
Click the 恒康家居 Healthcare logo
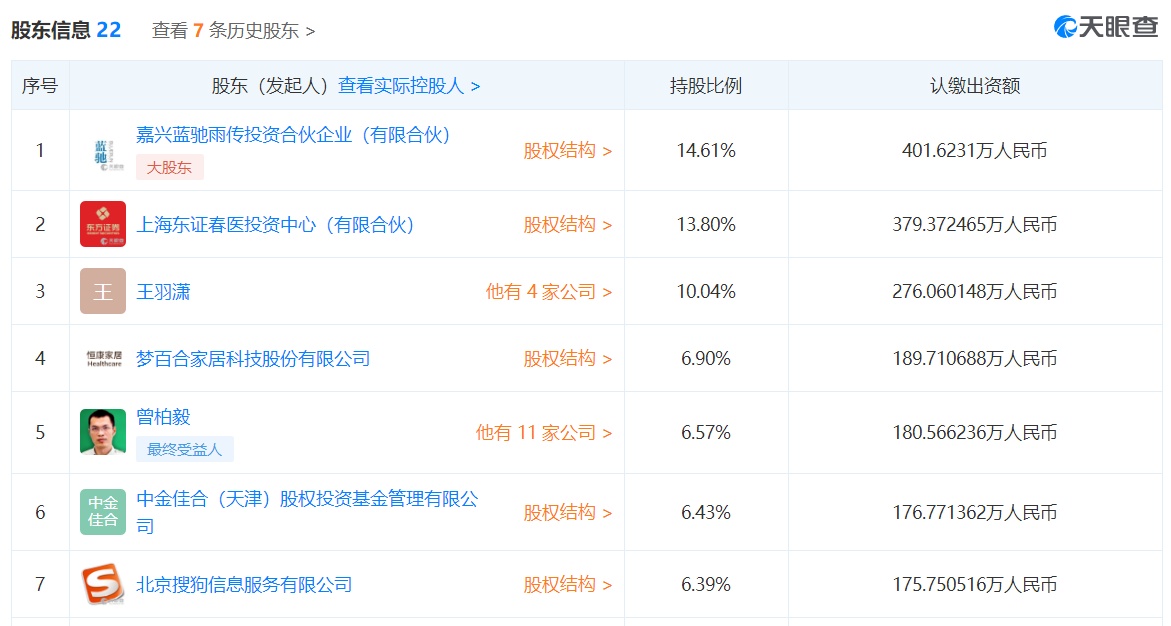pos(103,358)
